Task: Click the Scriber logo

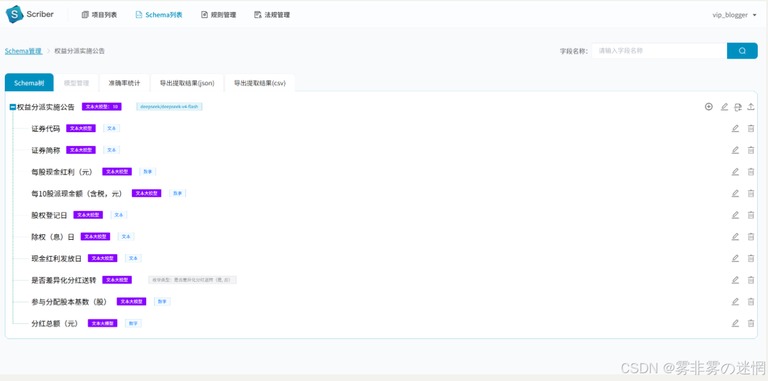Action: [29, 14]
